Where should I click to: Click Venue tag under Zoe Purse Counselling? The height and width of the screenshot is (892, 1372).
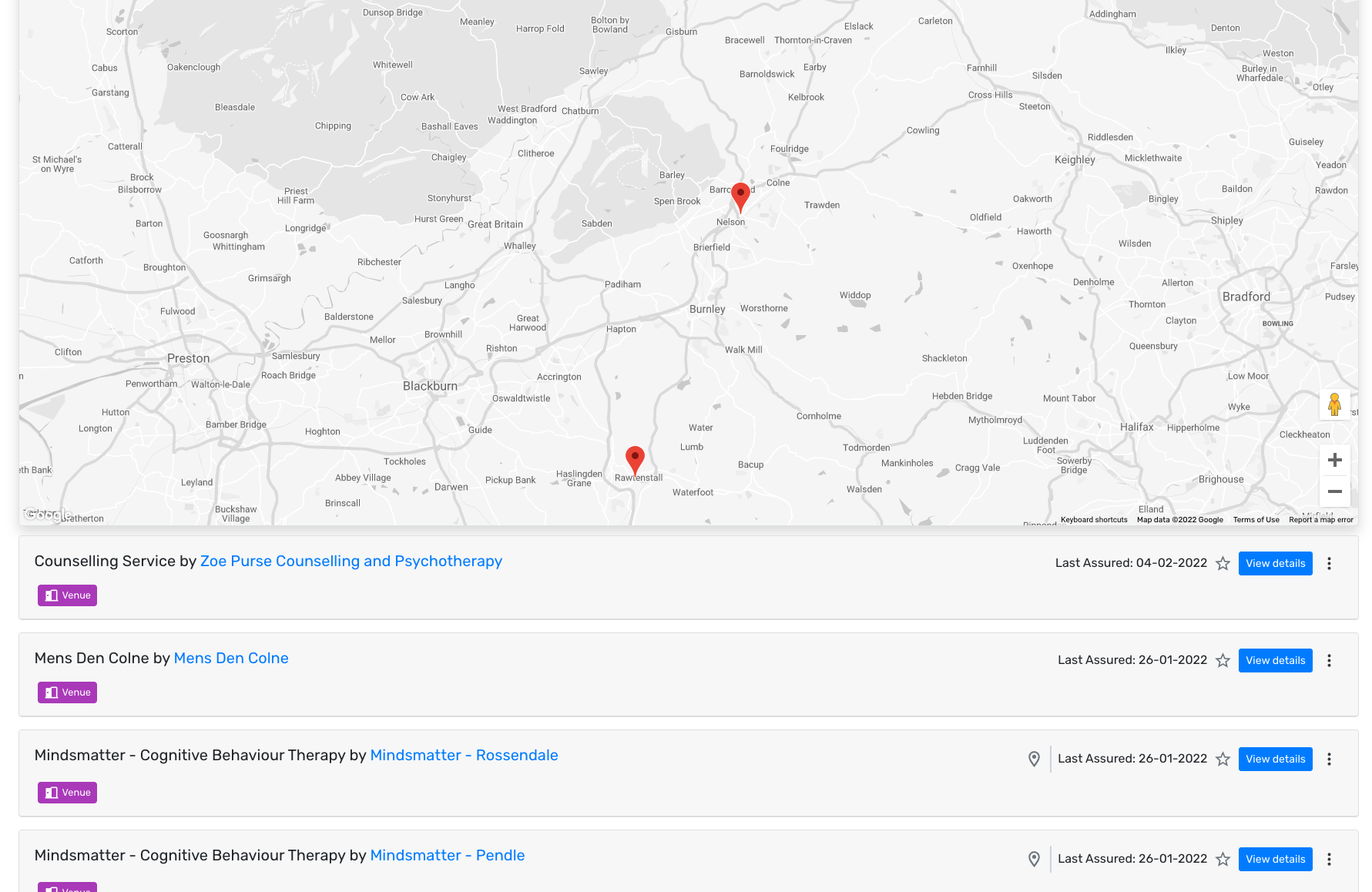[x=67, y=595]
